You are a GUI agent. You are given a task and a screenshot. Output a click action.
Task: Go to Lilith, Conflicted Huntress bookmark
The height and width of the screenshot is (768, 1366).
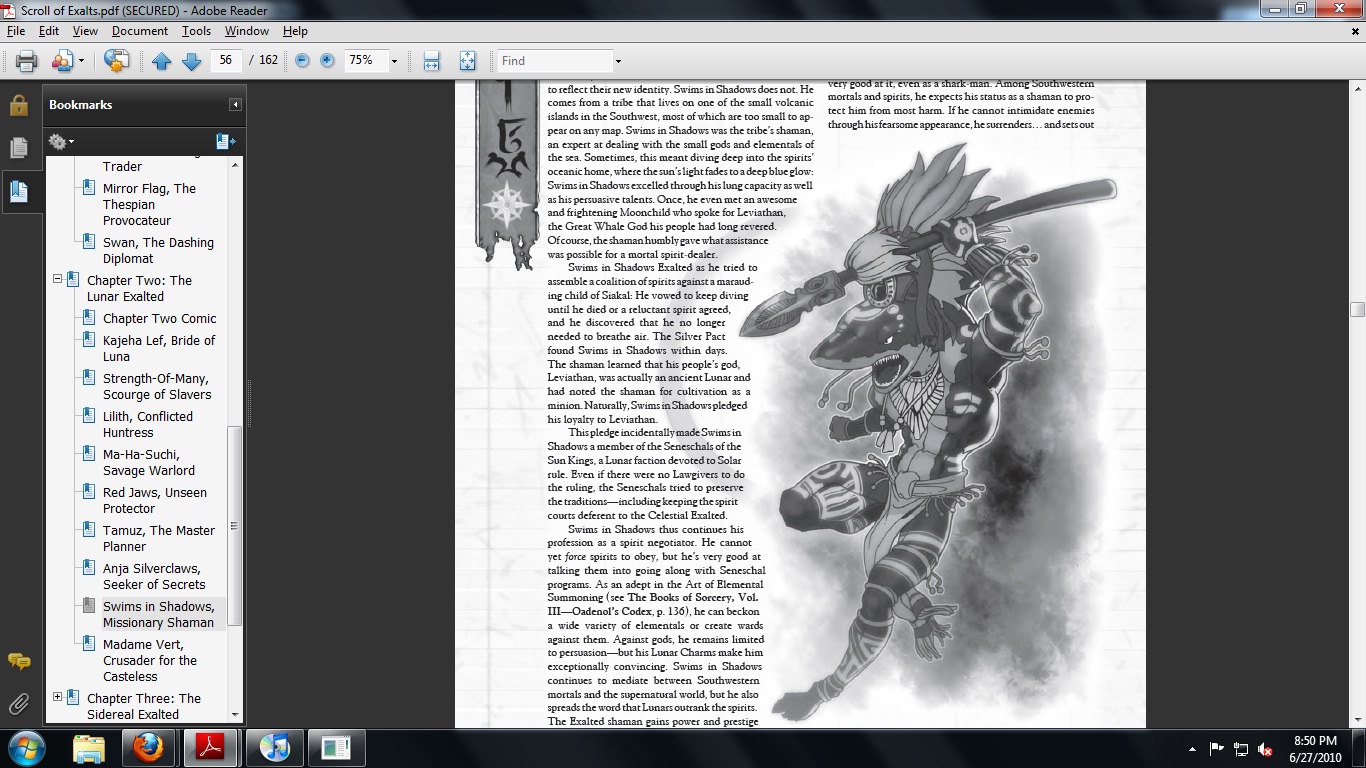pos(148,424)
